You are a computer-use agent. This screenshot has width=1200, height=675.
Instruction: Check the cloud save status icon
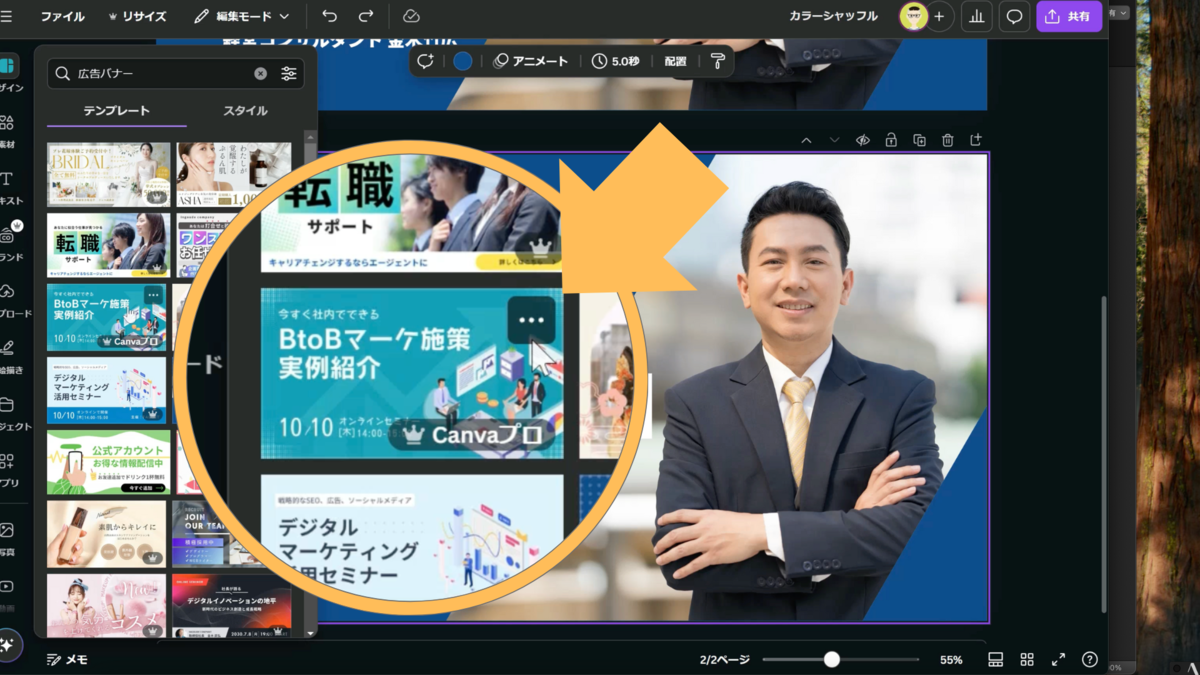coord(411,17)
